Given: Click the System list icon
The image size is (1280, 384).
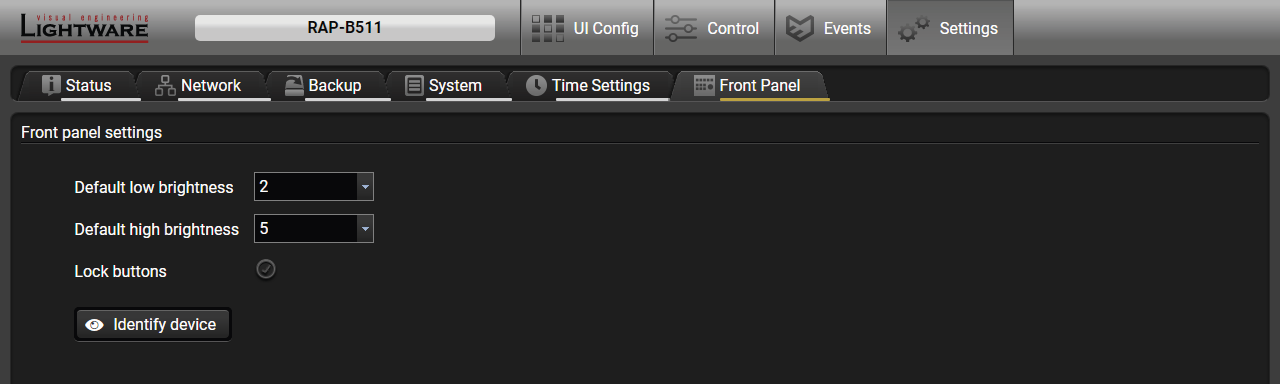Looking at the screenshot, I should pyautogui.click(x=414, y=86).
